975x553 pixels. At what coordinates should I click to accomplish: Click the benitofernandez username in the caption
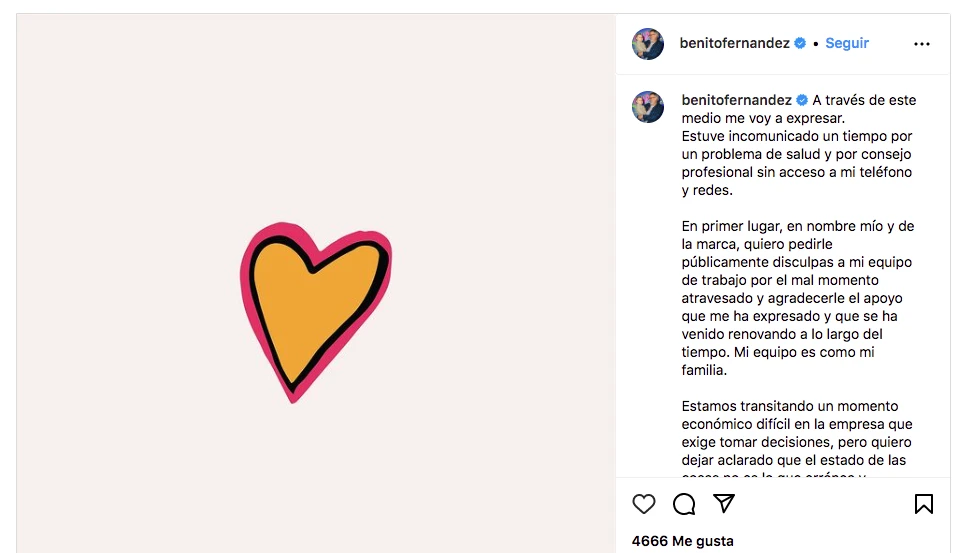click(736, 100)
